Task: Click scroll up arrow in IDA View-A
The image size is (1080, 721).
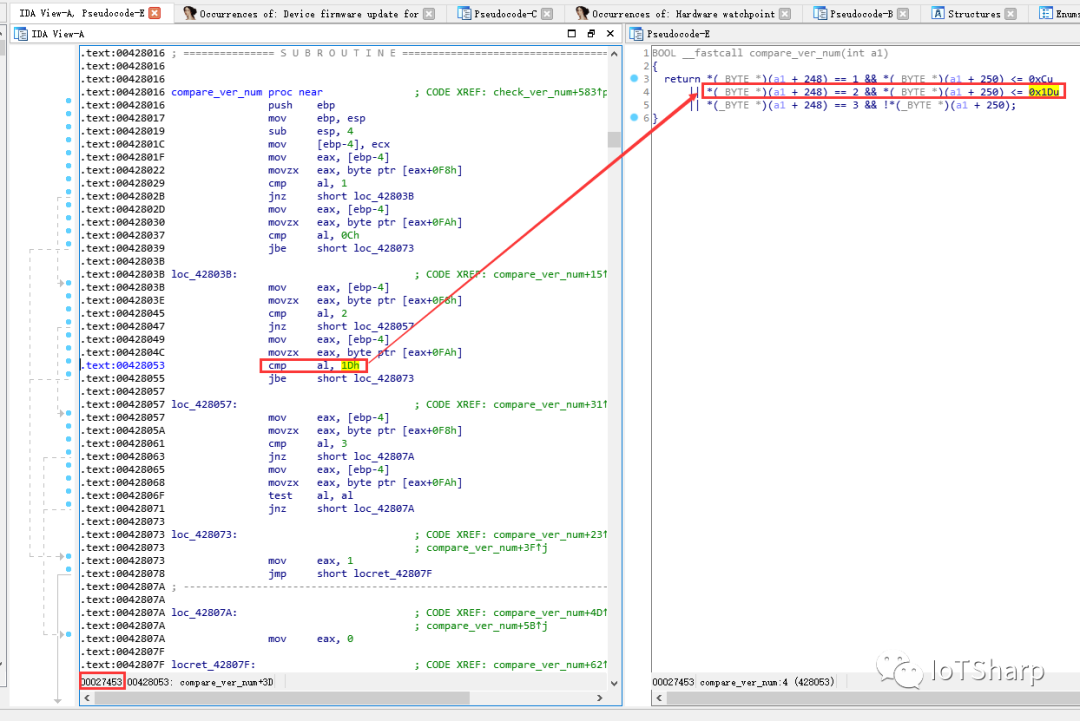Action: pyautogui.click(x=614, y=52)
